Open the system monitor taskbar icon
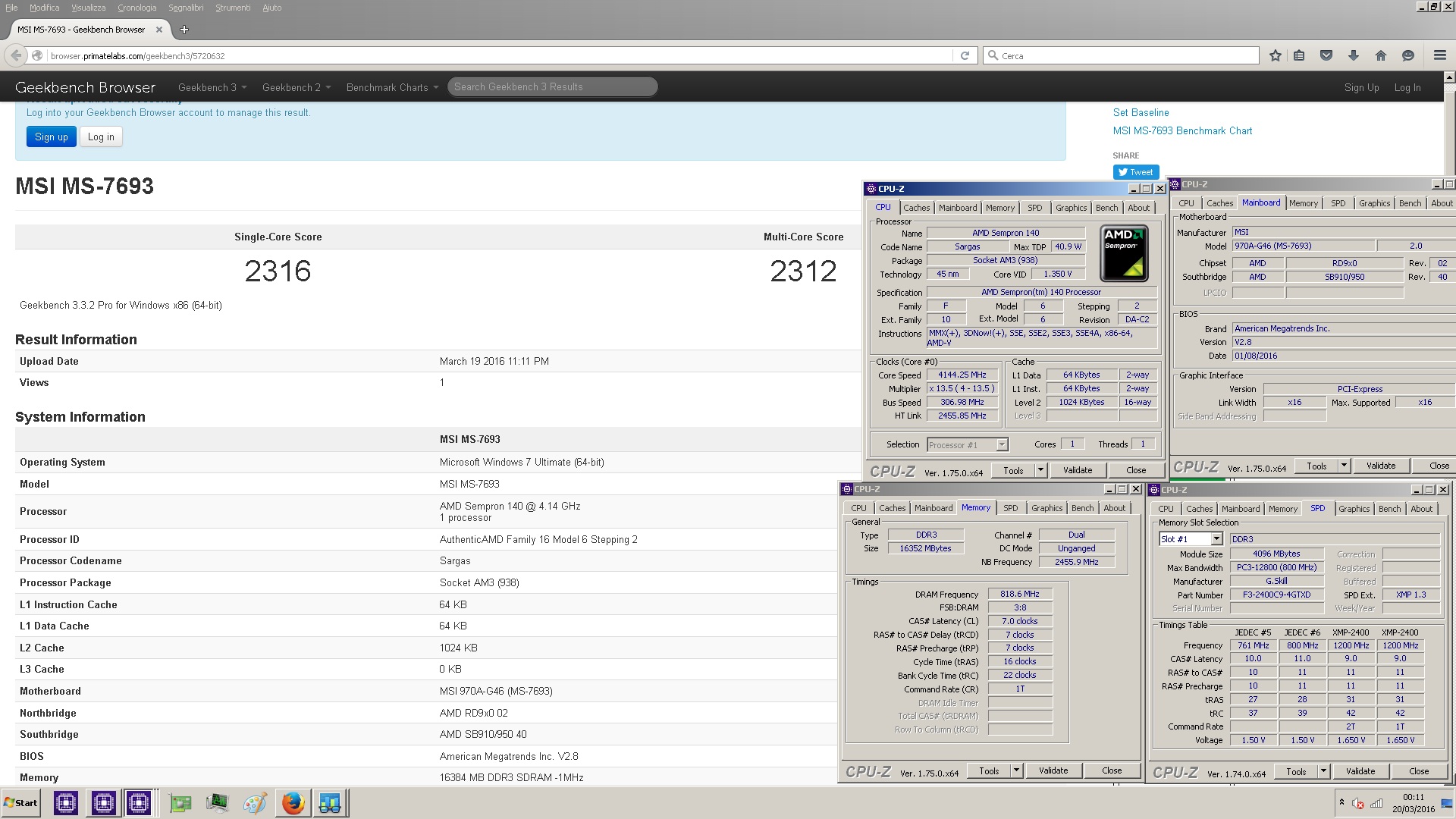This screenshot has height=819, width=1456. [217, 803]
